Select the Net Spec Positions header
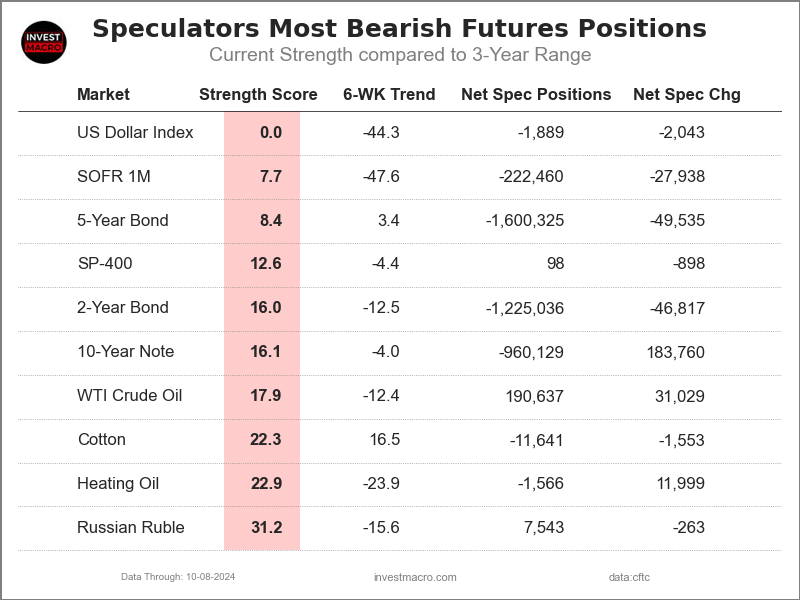The image size is (800, 600). click(x=536, y=95)
